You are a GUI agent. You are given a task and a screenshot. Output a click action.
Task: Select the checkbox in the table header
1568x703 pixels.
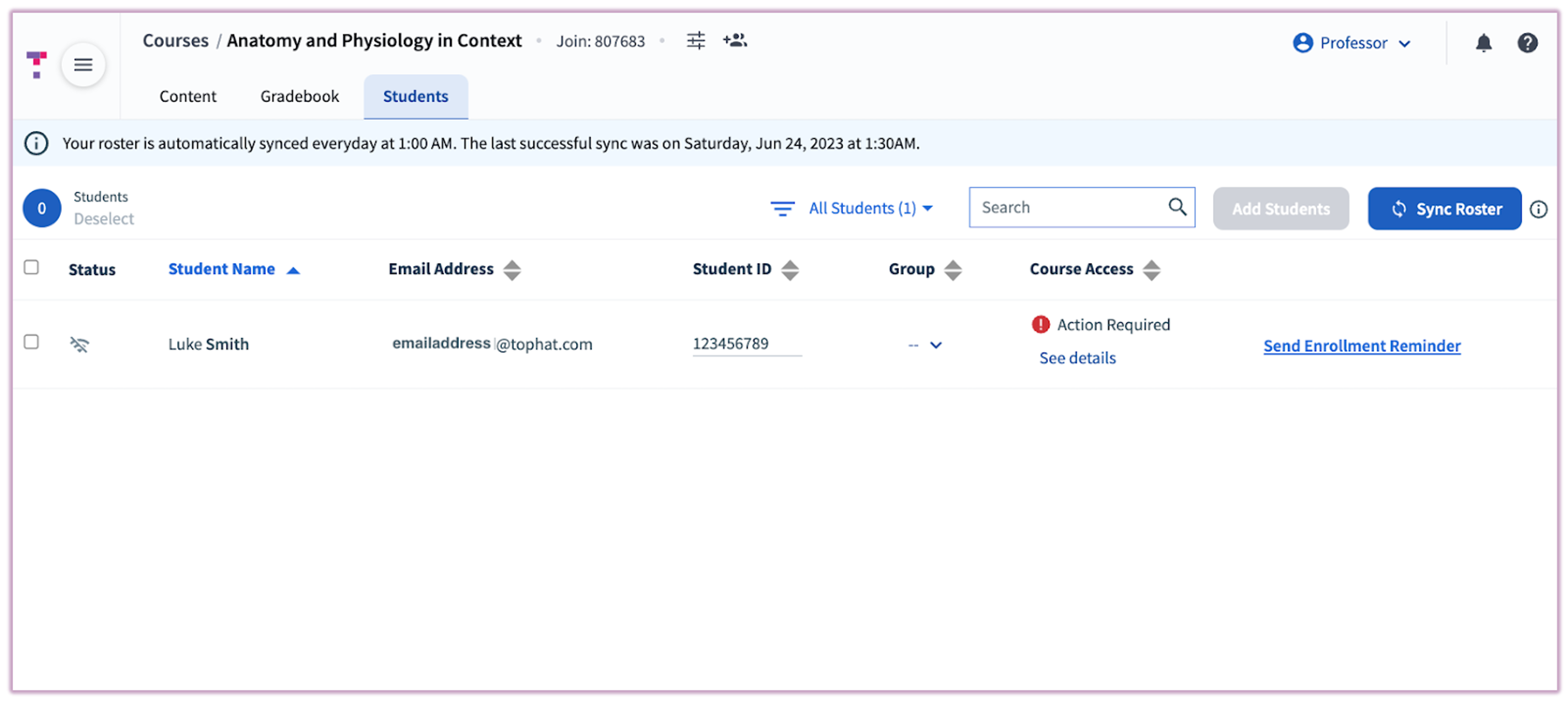[x=31, y=267]
